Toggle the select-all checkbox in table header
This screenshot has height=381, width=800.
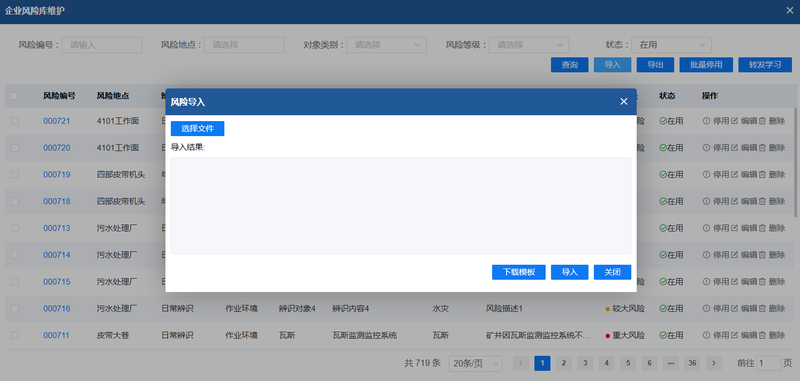pos(14,96)
